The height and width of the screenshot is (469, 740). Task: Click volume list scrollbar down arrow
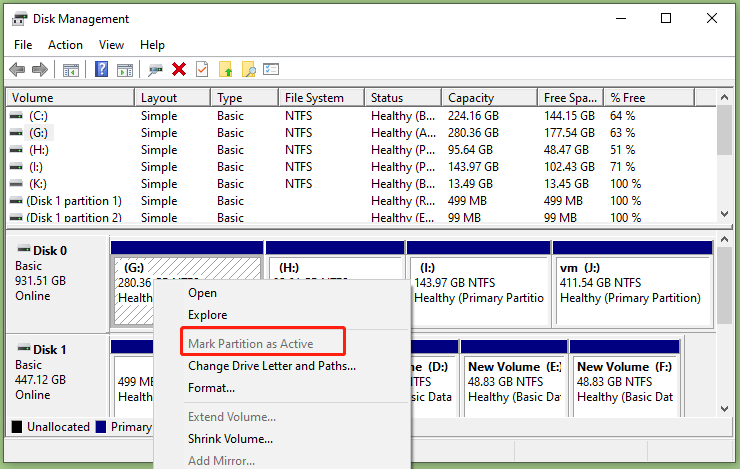click(x=724, y=214)
